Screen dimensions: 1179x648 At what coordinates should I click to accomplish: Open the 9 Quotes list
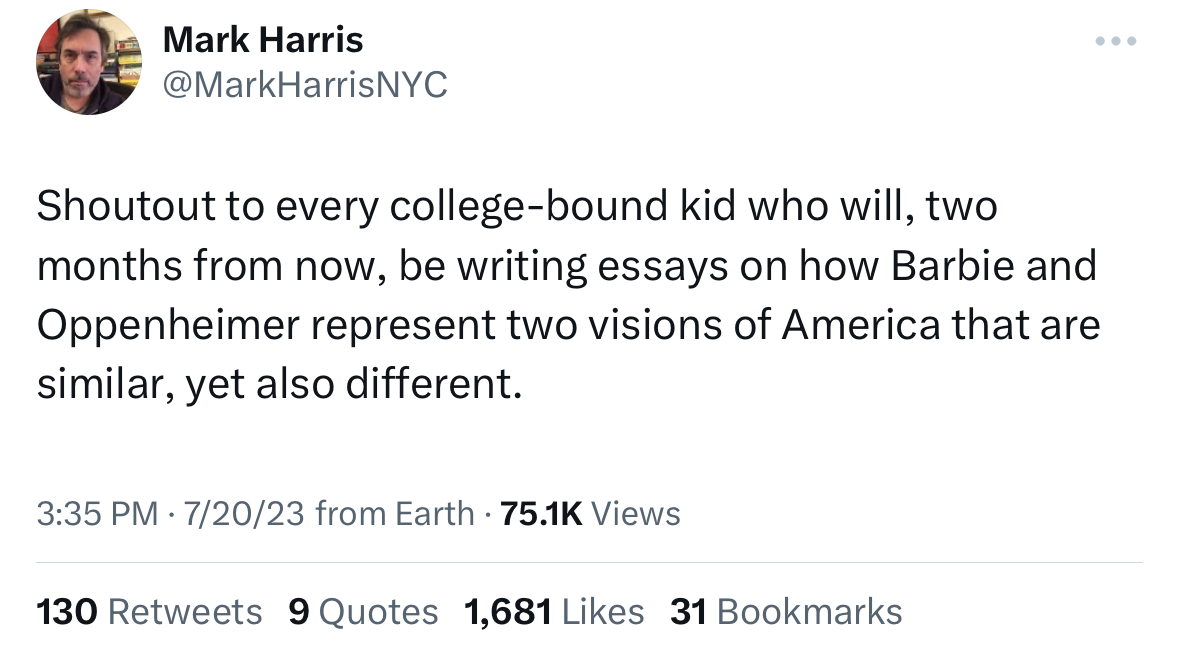point(363,611)
